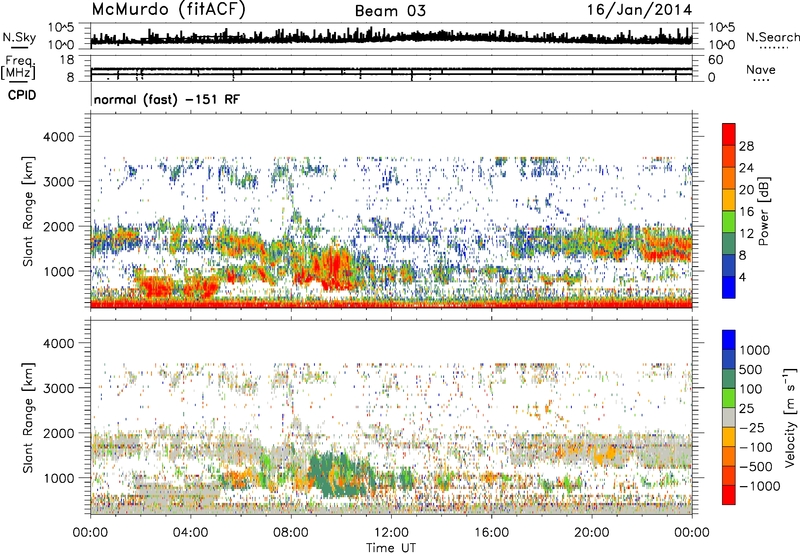Click green positive-velocity patch near 10:00 UT
This screenshot has height=554, width=800.
pos(337,474)
